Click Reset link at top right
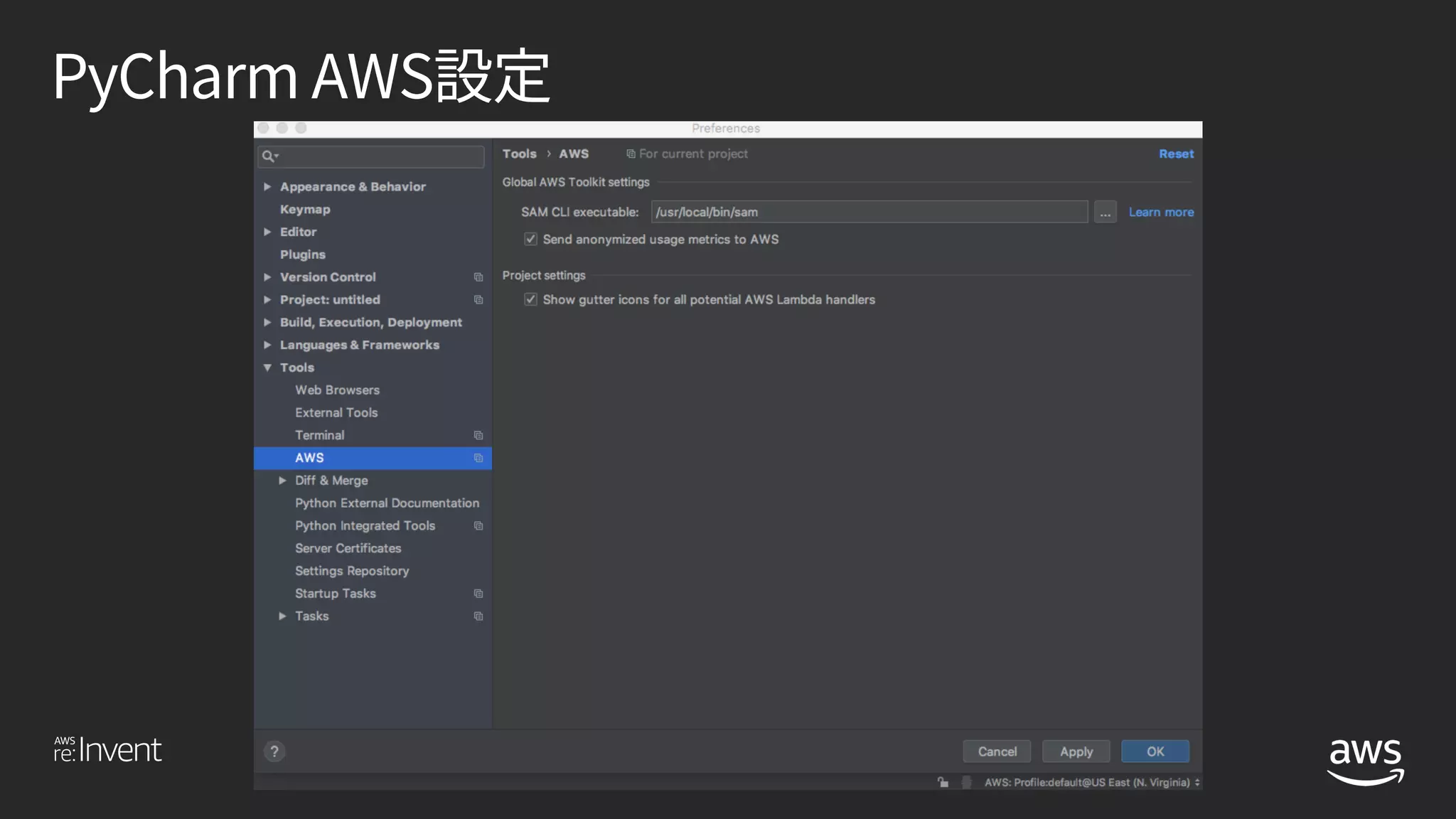 (1176, 154)
